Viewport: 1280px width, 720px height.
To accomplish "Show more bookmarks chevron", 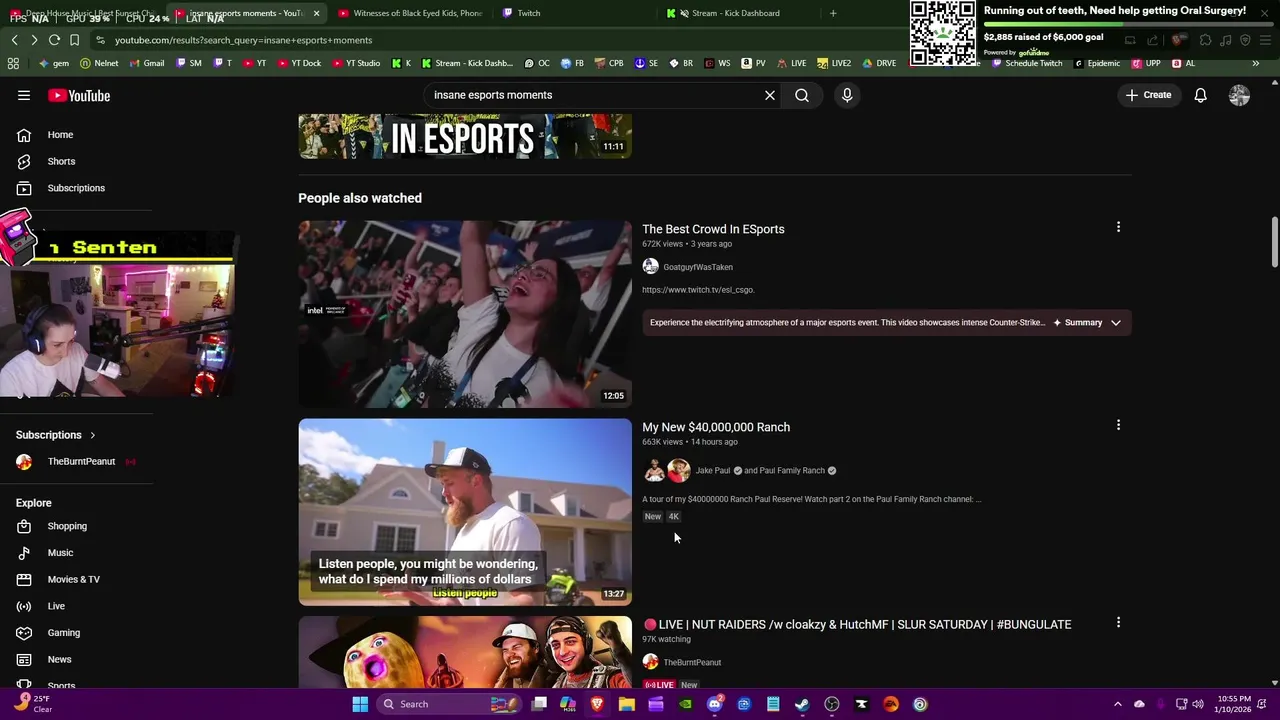I will point(1256,63).
